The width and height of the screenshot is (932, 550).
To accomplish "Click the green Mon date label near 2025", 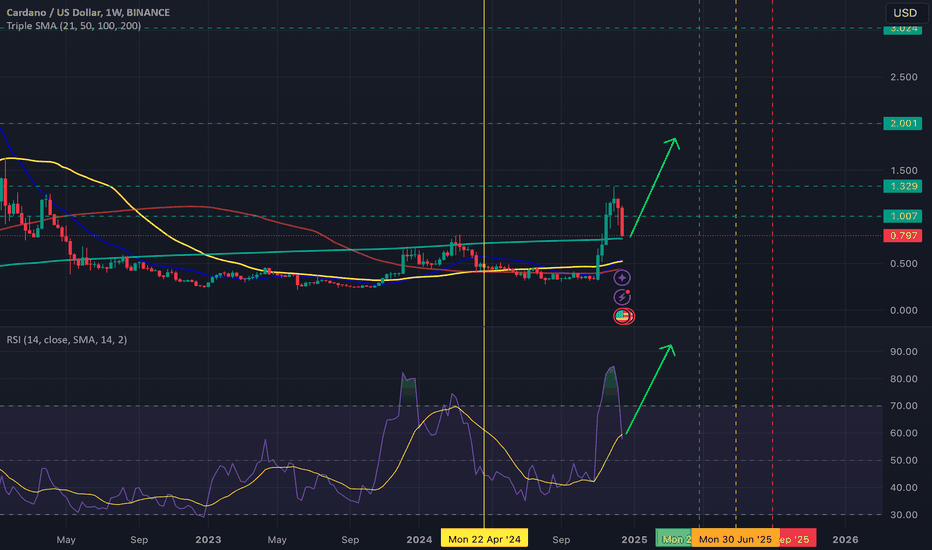I will tap(673, 539).
